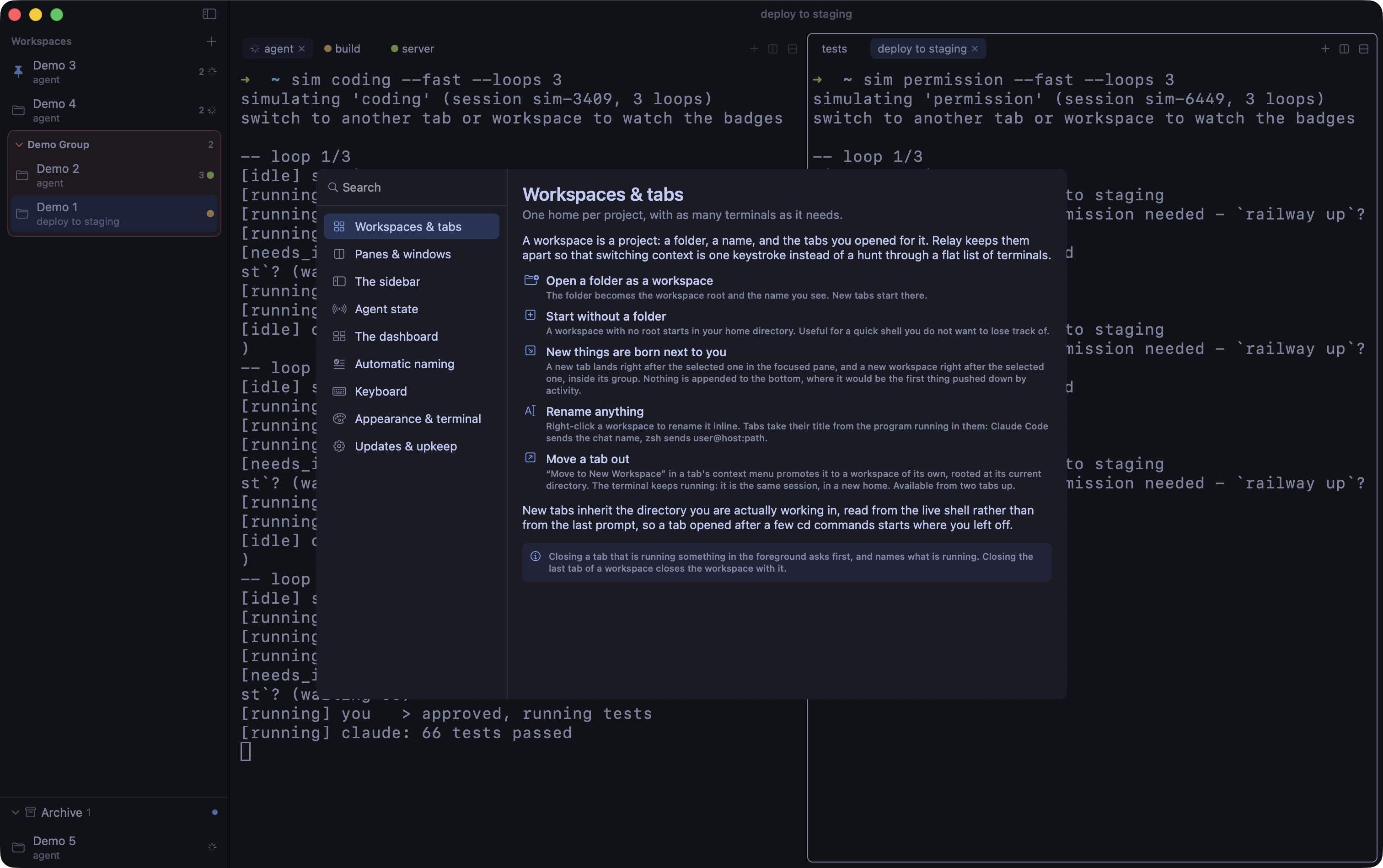This screenshot has height=868, width=1383.
Task: Click the window title 'deploy to staging'
Action: coord(806,14)
